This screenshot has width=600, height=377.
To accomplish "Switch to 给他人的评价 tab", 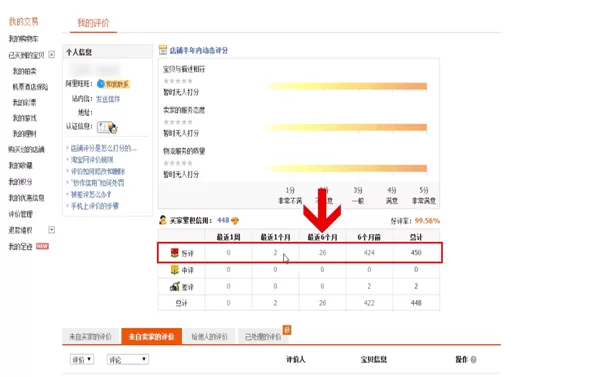I will (209, 336).
